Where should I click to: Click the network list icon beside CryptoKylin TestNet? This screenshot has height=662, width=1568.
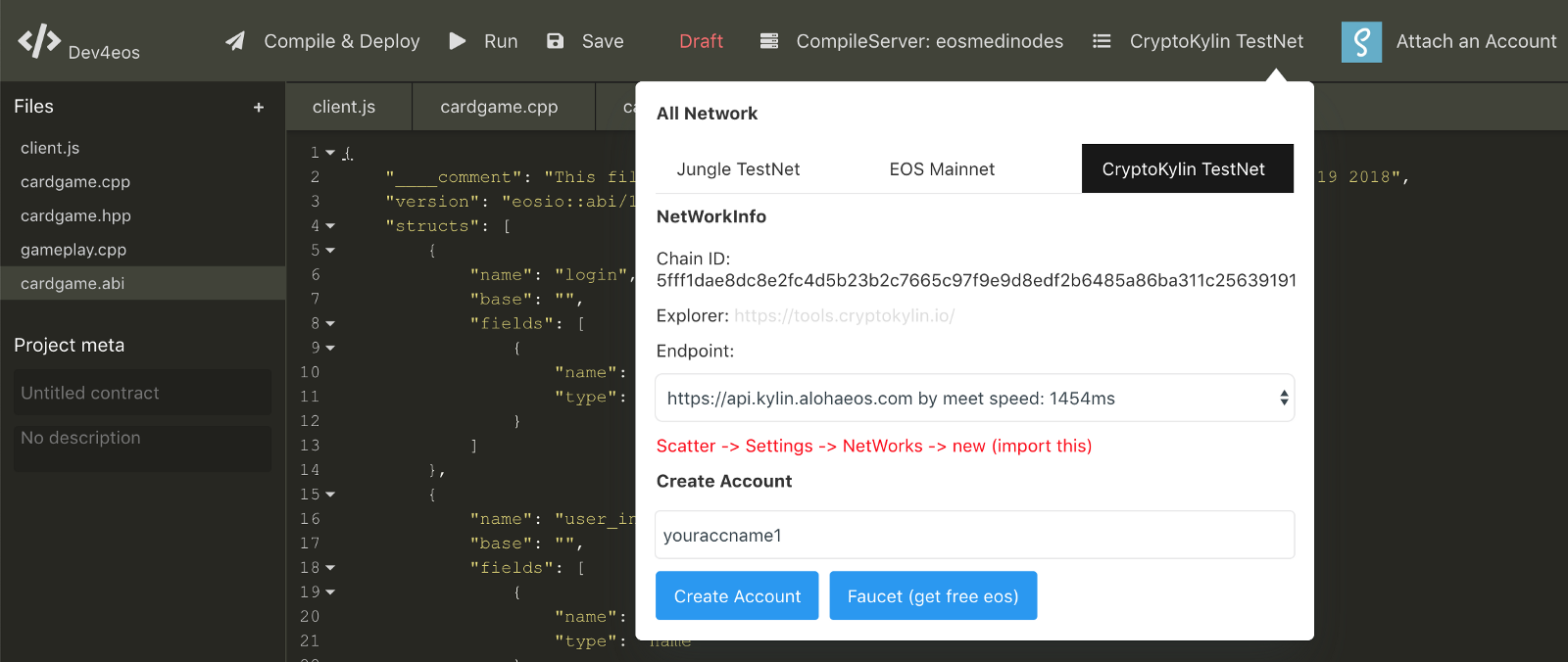[1102, 41]
